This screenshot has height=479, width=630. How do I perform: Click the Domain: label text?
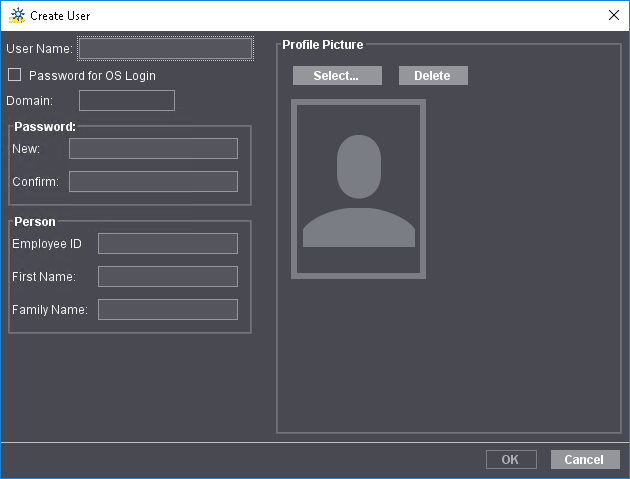(x=29, y=101)
